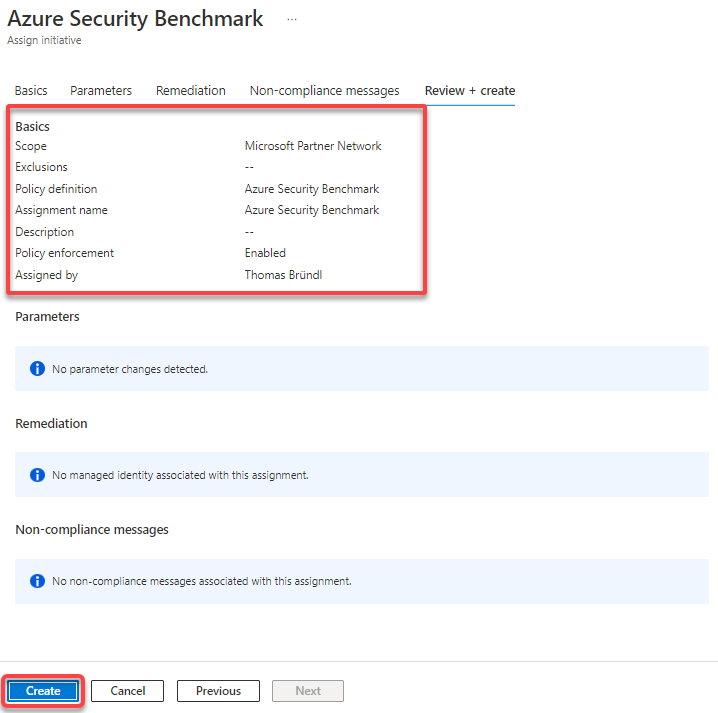Click the 'Exclusions' label
Screen dimensions: 718x713
[41, 167]
